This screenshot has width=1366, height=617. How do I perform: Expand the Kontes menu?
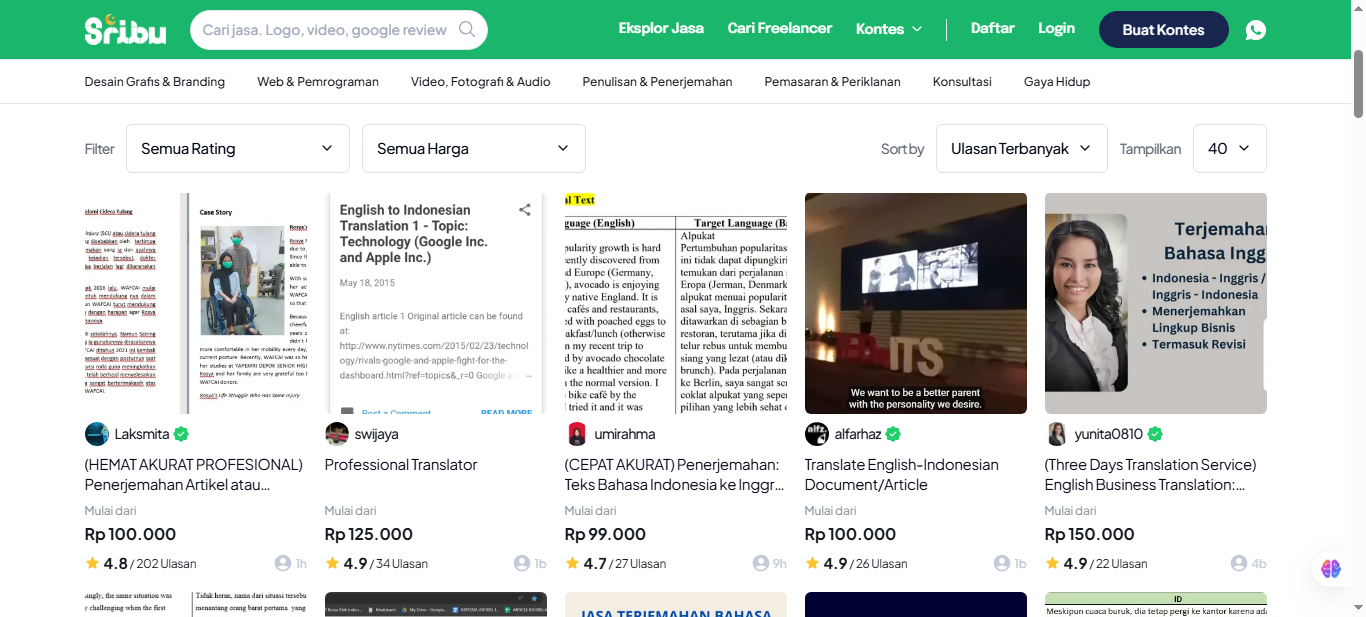(x=889, y=29)
